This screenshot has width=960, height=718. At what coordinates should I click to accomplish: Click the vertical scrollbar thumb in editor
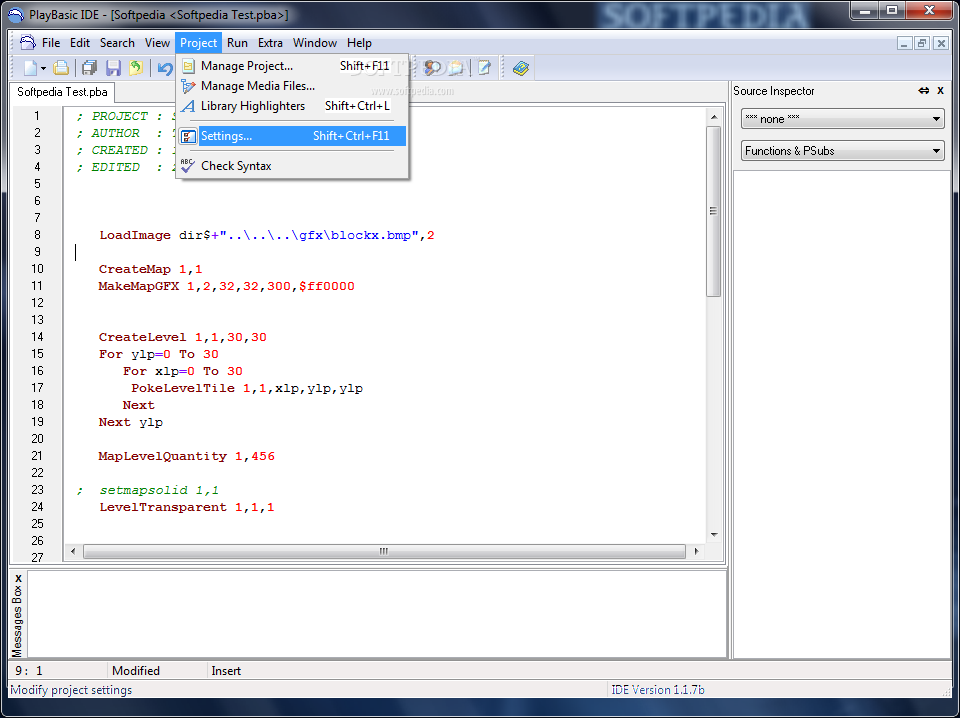[x=714, y=211]
